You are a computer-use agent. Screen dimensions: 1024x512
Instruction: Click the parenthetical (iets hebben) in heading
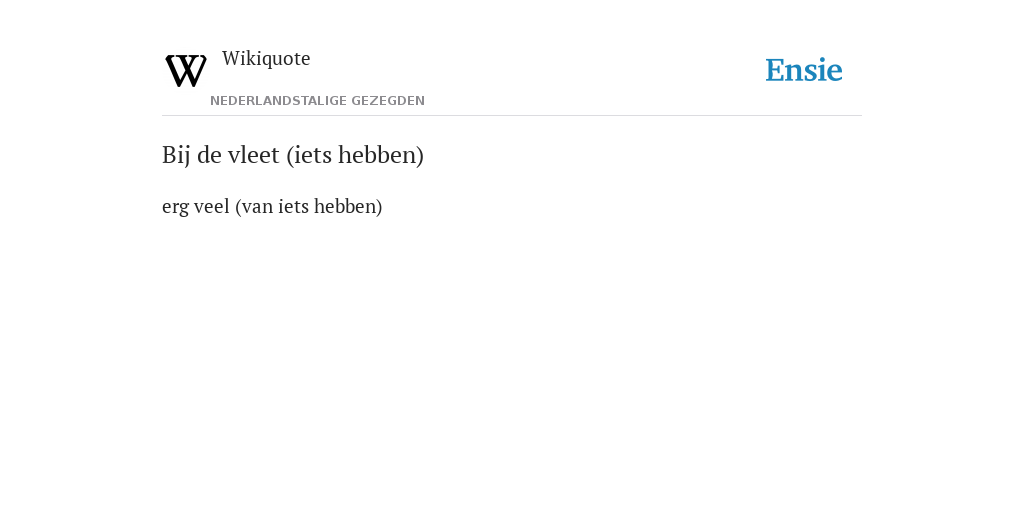click(355, 155)
